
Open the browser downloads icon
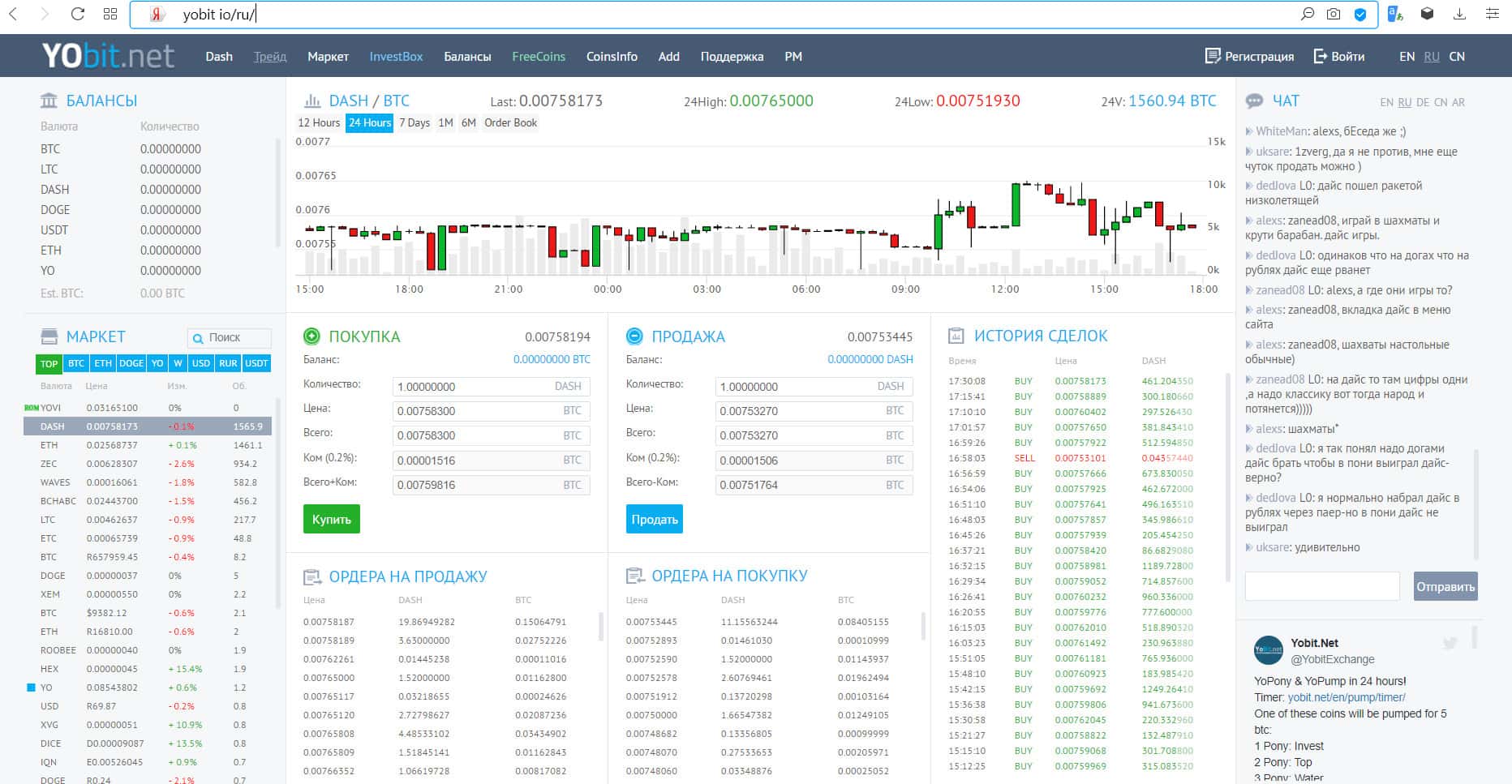pyautogui.click(x=1459, y=14)
